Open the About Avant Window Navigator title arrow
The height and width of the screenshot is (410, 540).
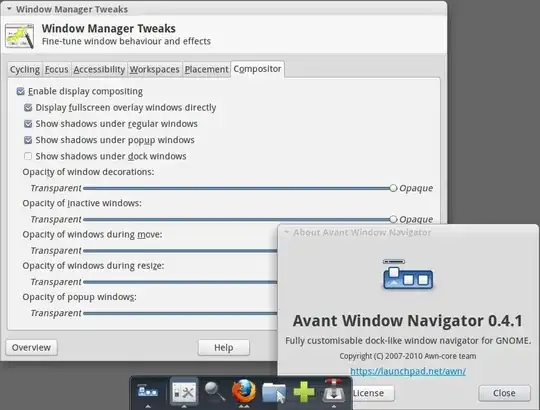point(286,232)
